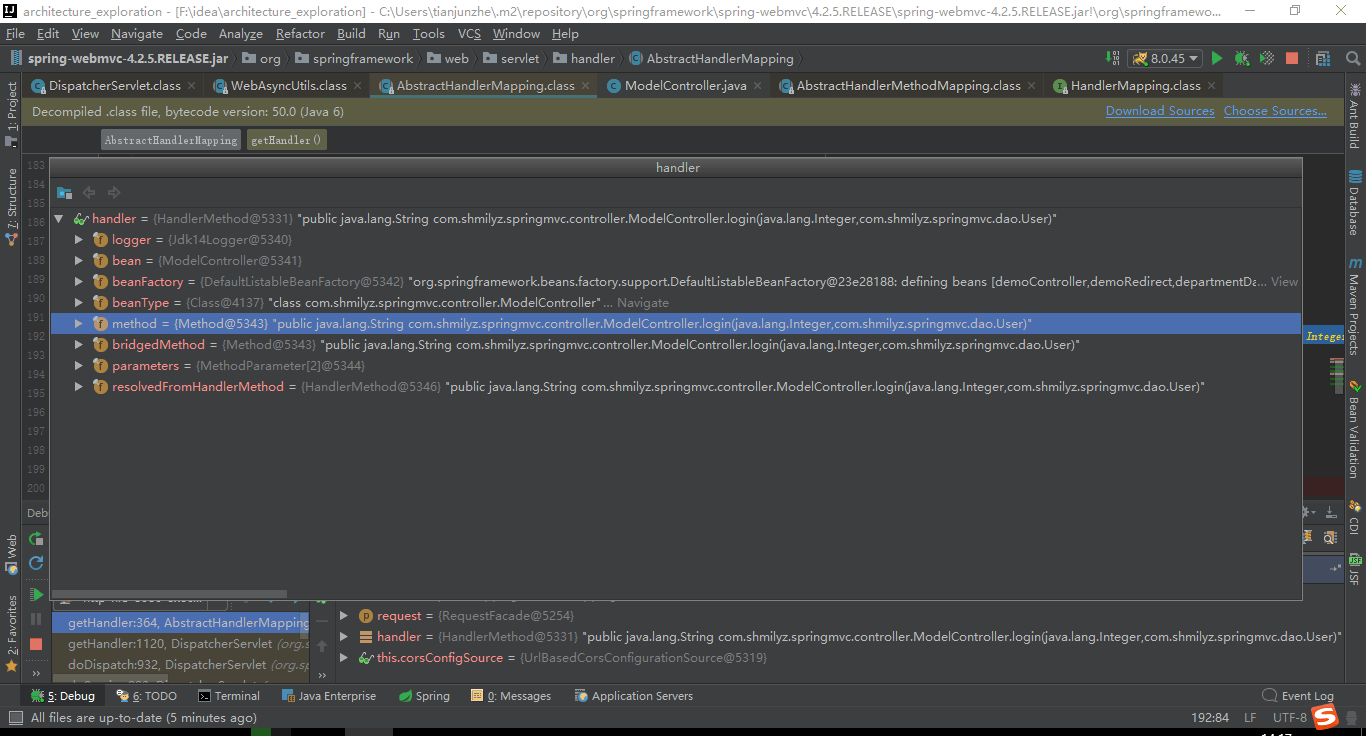Click Set as root icon in handler popup
This screenshot has width=1366, height=736.
pos(64,192)
